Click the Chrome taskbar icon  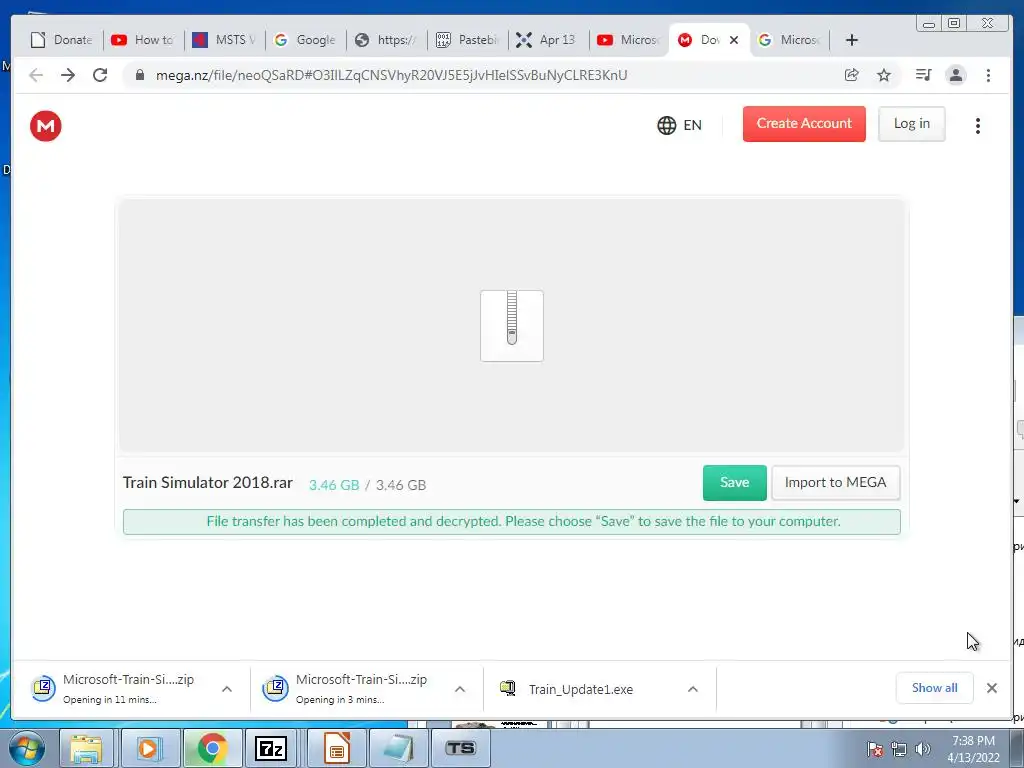tap(212, 748)
